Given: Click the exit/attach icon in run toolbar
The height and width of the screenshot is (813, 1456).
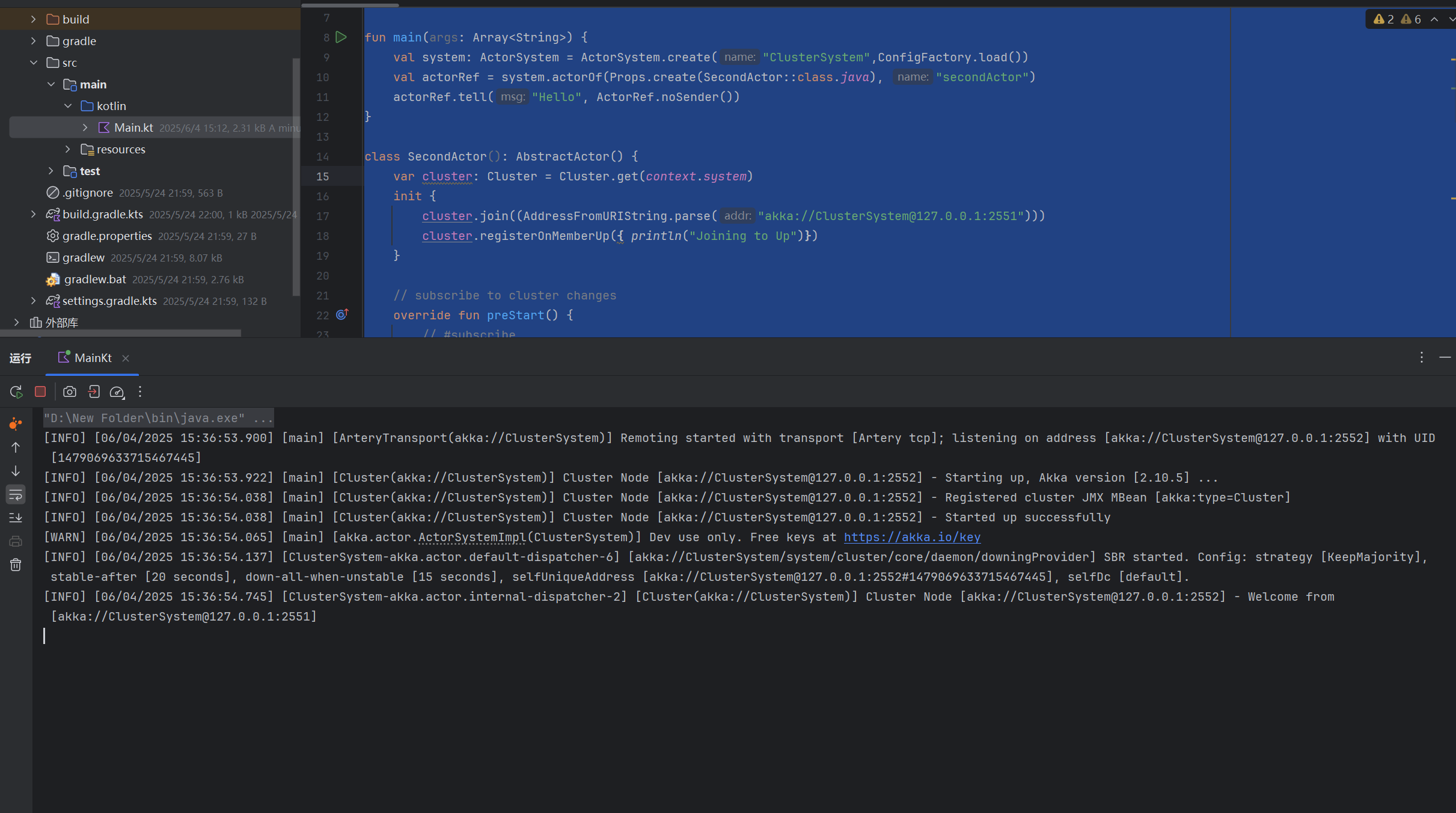Looking at the screenshot, I should click(x=94, y=391).
